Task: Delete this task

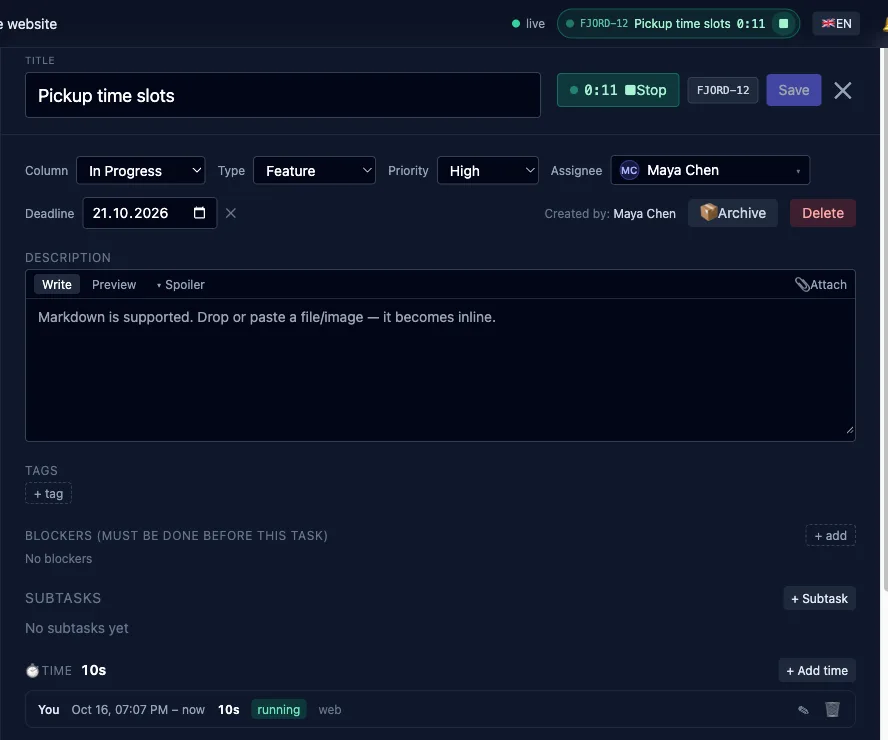Action: click(822, 213)
